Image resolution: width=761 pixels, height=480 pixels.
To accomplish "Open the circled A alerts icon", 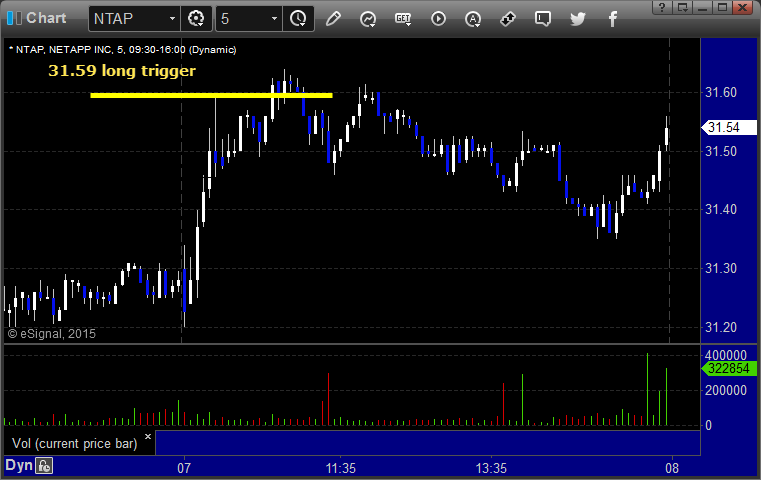I will click(x=473, y=19).
